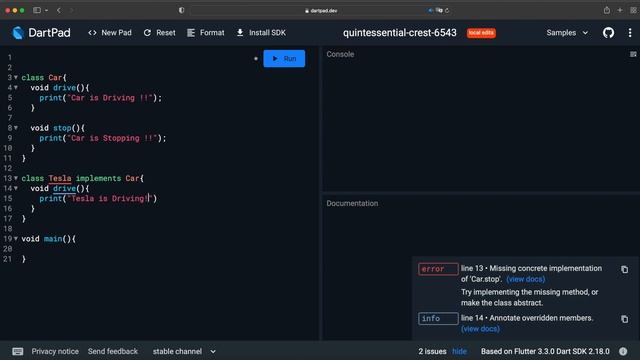This screenshot has height=360, width=640.
Task: Open Privacy notice link
Action: (x=55, y=351)
